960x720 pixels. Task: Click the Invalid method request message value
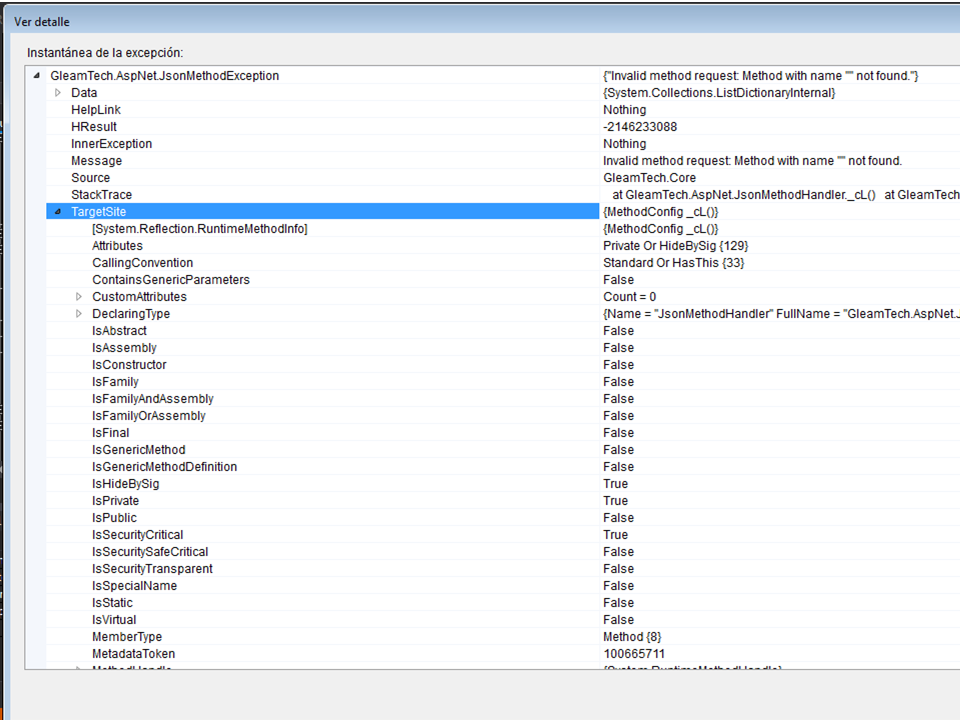[x=752, y=161]
